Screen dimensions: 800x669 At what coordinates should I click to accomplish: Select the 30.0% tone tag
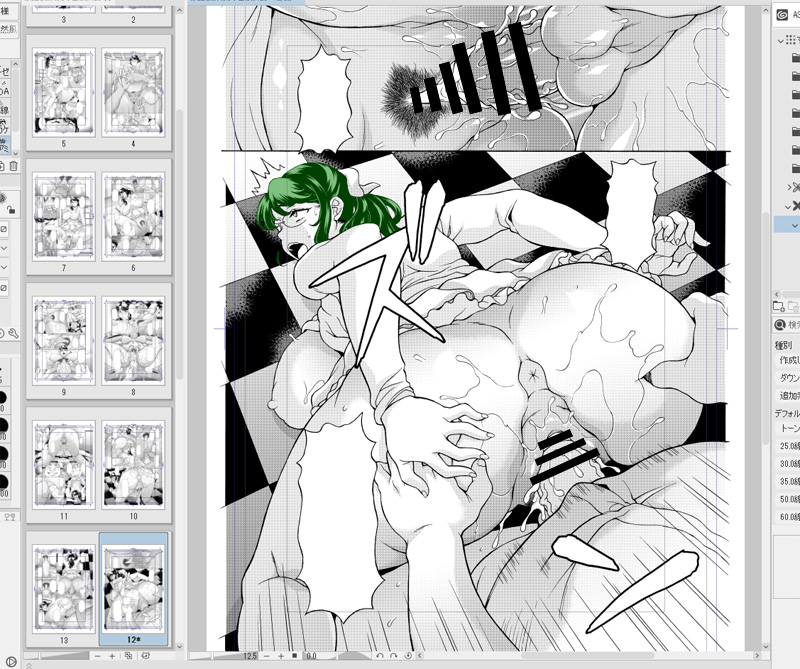click(788, 463)
